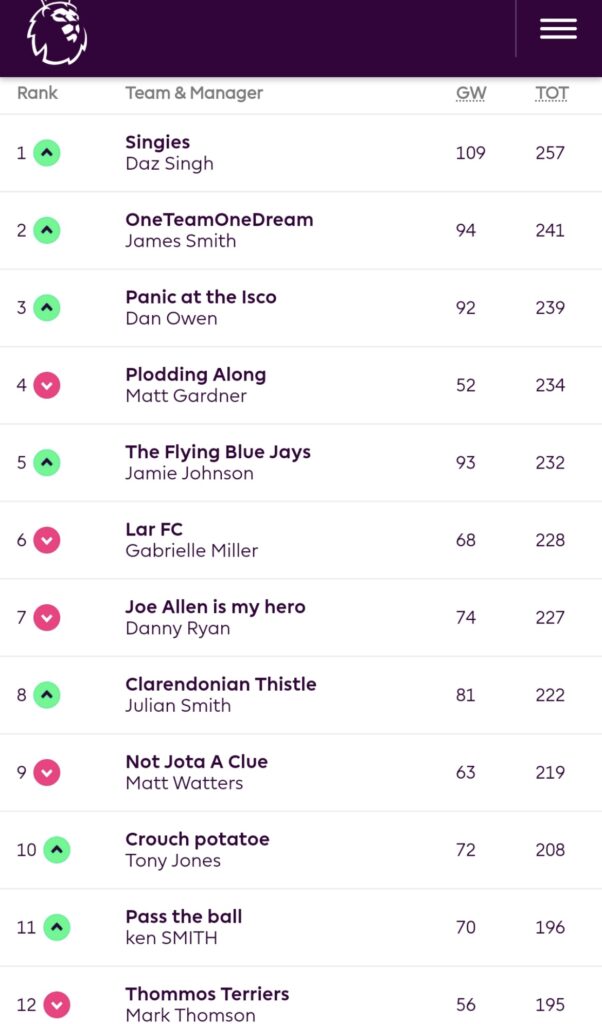Screen dimensions: 602x1024
Task: Click the green up arrow for Clarendonian Thistle
Action: (x=47, y=695)
